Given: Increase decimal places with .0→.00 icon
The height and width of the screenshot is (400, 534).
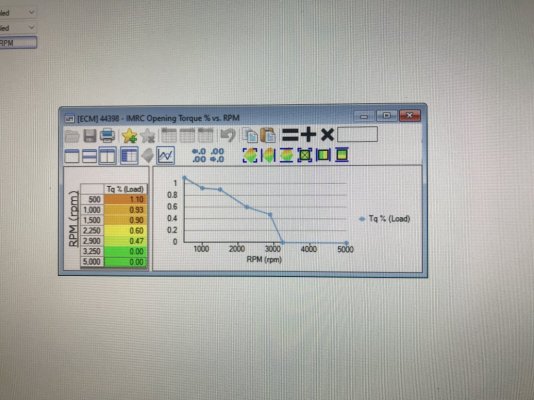Looking at the screenshot, I should pyautogui.click(x=199, y=155).
